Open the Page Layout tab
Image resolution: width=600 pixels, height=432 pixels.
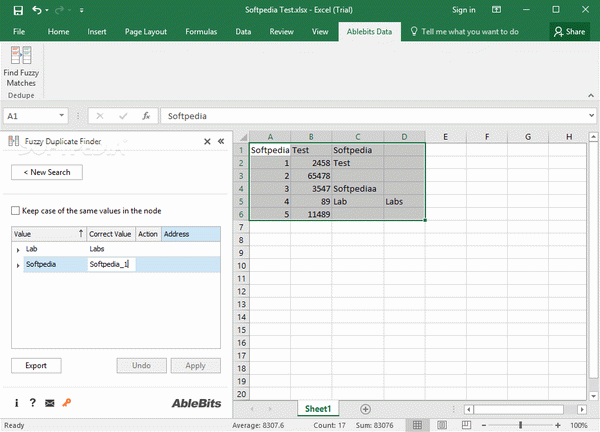pos(146,32)
